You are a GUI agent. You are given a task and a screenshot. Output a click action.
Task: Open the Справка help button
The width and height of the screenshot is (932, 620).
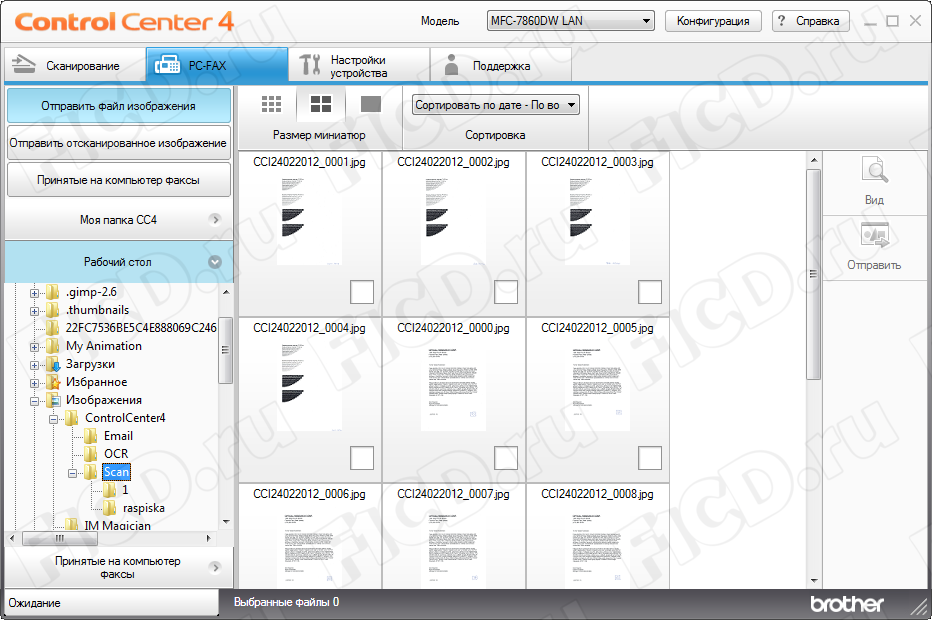[x=811, y=21]
